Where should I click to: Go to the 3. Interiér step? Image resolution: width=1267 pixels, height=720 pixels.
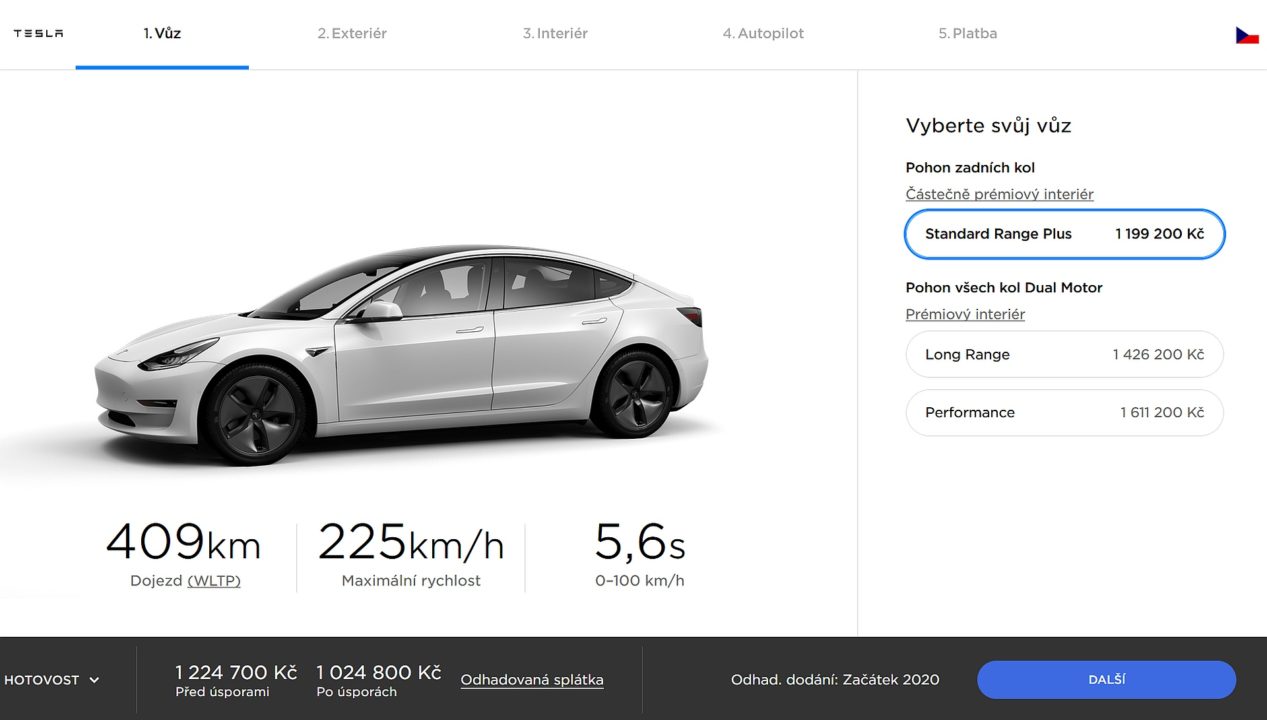[x=555, y=33]
